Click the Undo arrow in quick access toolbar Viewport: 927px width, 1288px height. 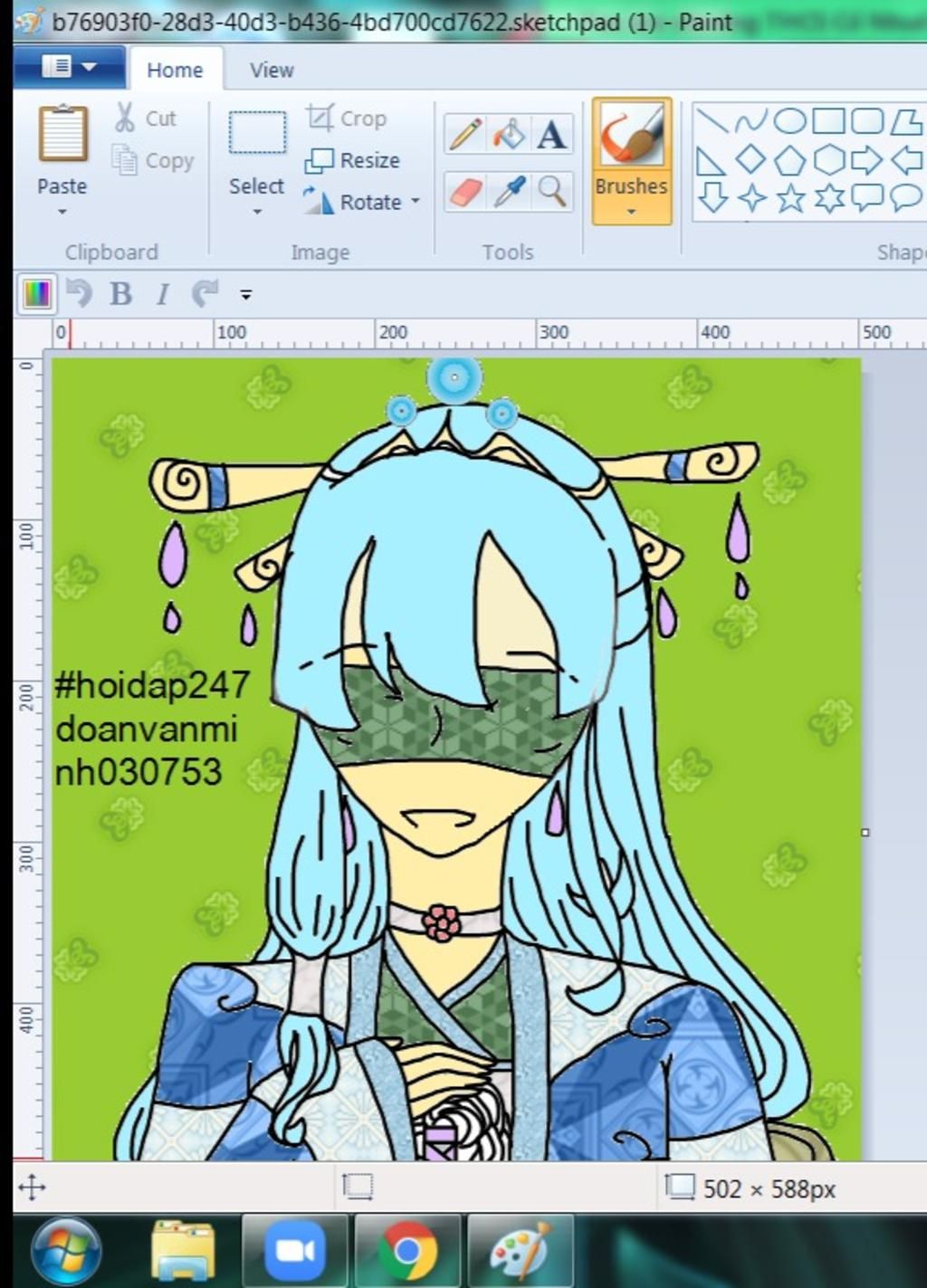pyautogui.click(x=80, y=293)
